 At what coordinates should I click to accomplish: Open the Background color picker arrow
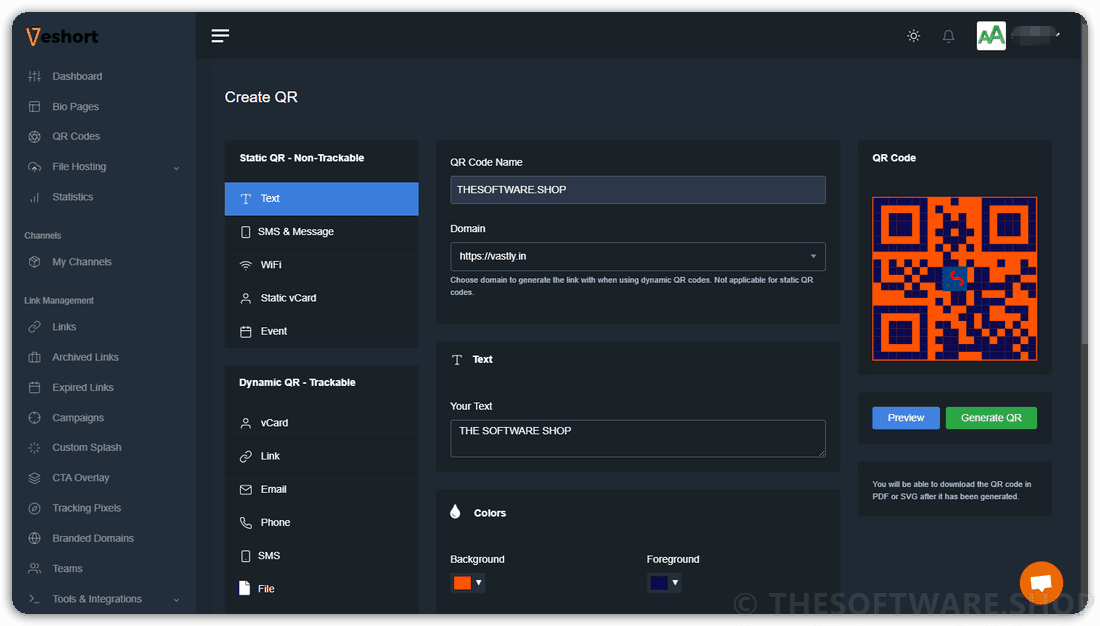[x=478, y=582]
